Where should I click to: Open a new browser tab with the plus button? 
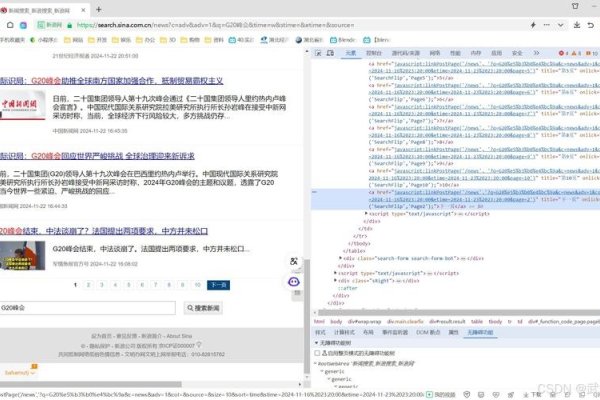coord(98,10)
